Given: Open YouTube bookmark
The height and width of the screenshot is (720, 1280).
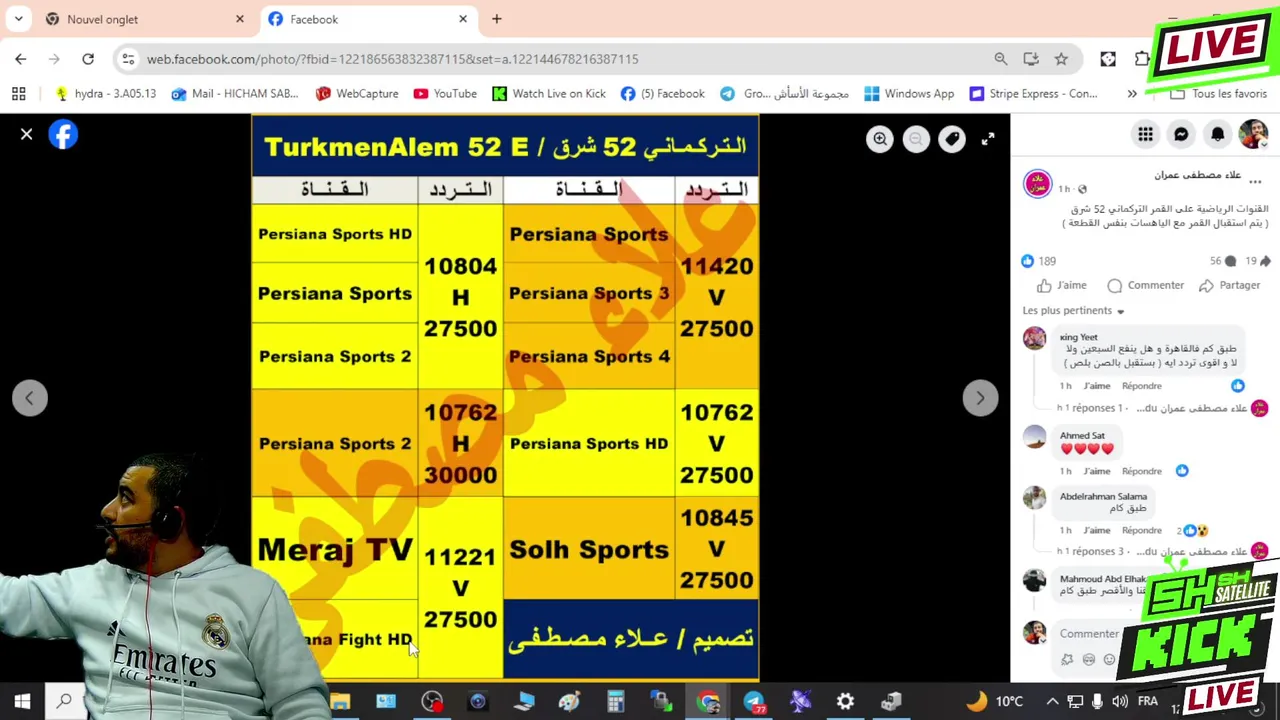Looking at the screenshot, I should click(x=445, y=94).
